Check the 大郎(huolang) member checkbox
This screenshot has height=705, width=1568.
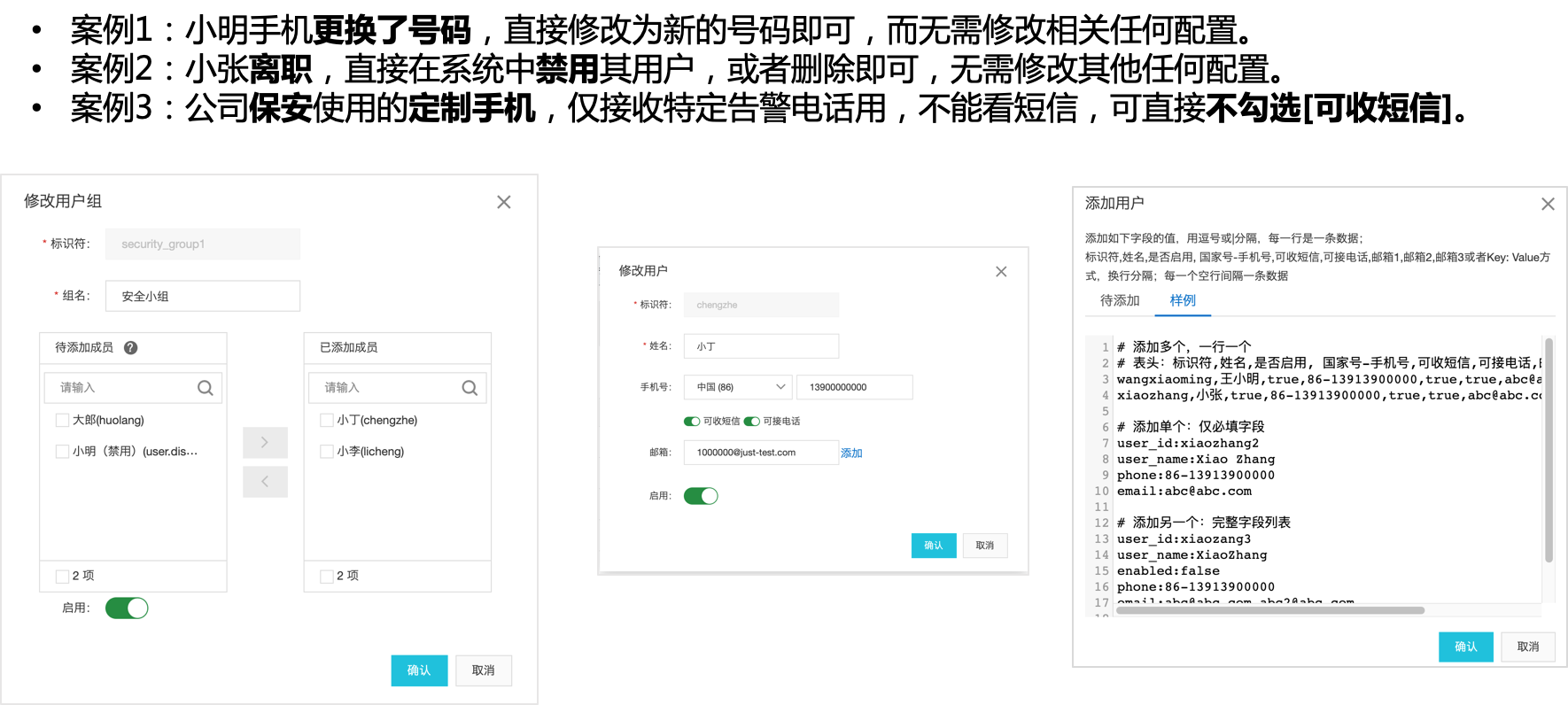(62, 420)
